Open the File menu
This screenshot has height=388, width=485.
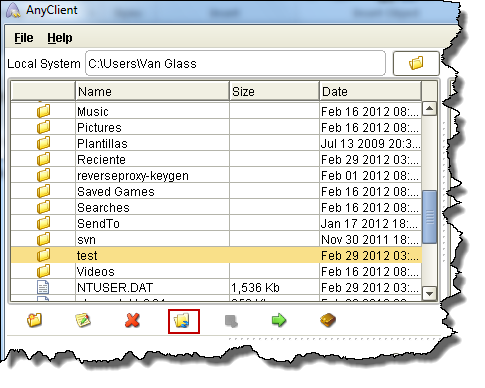24,38
